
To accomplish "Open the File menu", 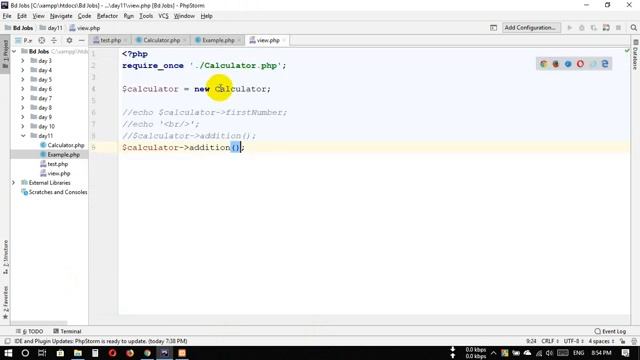I will (x=7, y=16).
